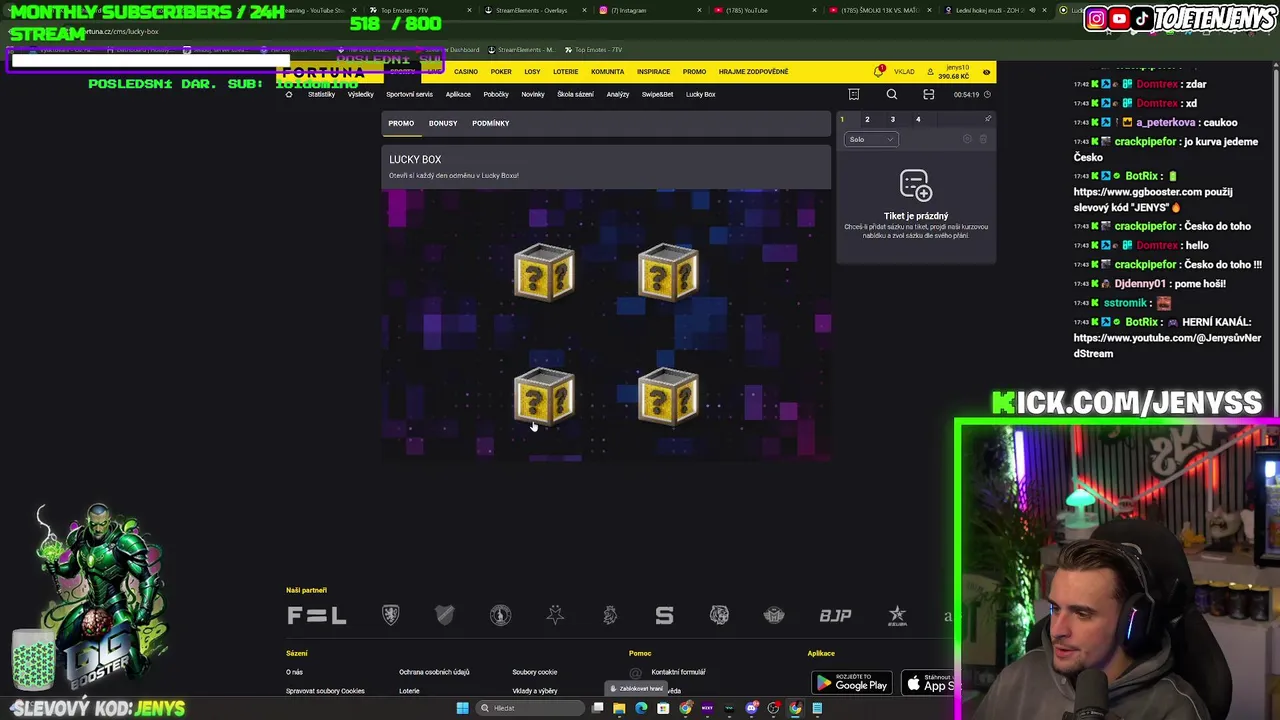The height and width of the screenshot is (720, 1280).
Task: Click the BJP partner logo
Action: coord(835,616)
